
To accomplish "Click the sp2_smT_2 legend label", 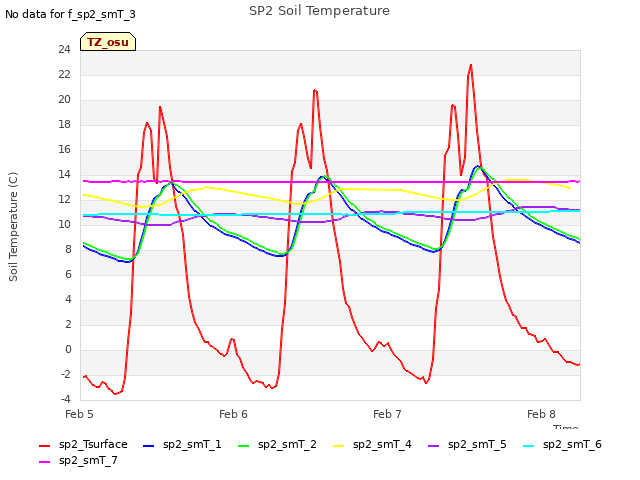I will [x=287, y=444].
